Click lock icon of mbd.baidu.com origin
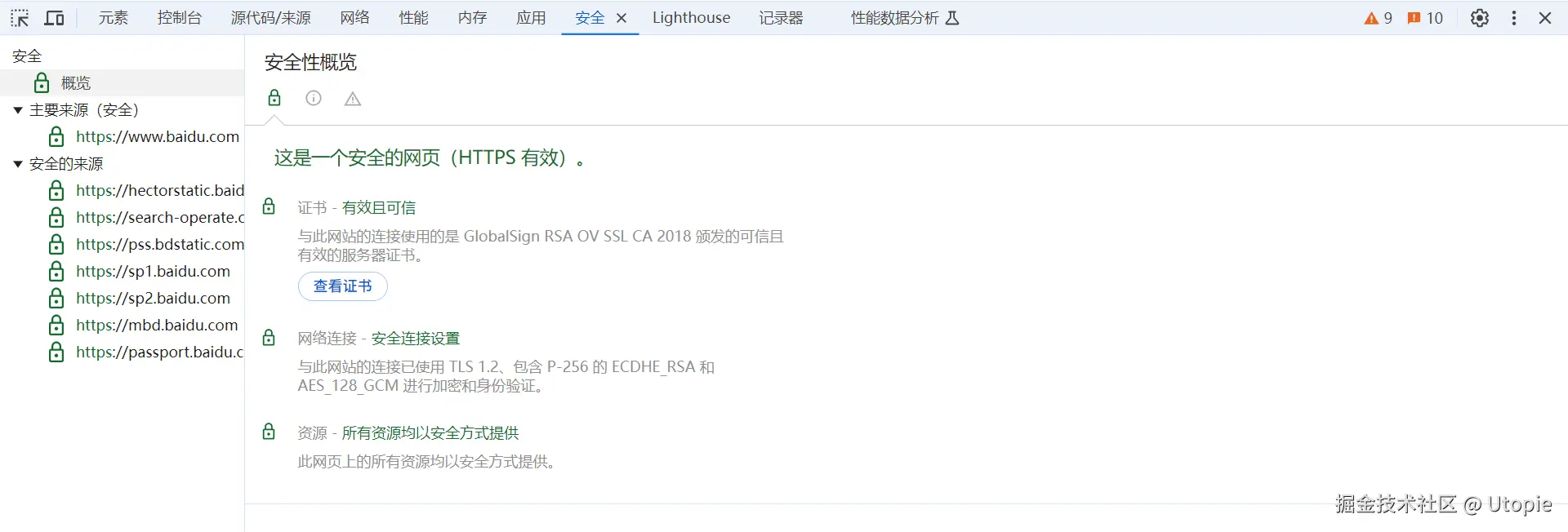 56,325
